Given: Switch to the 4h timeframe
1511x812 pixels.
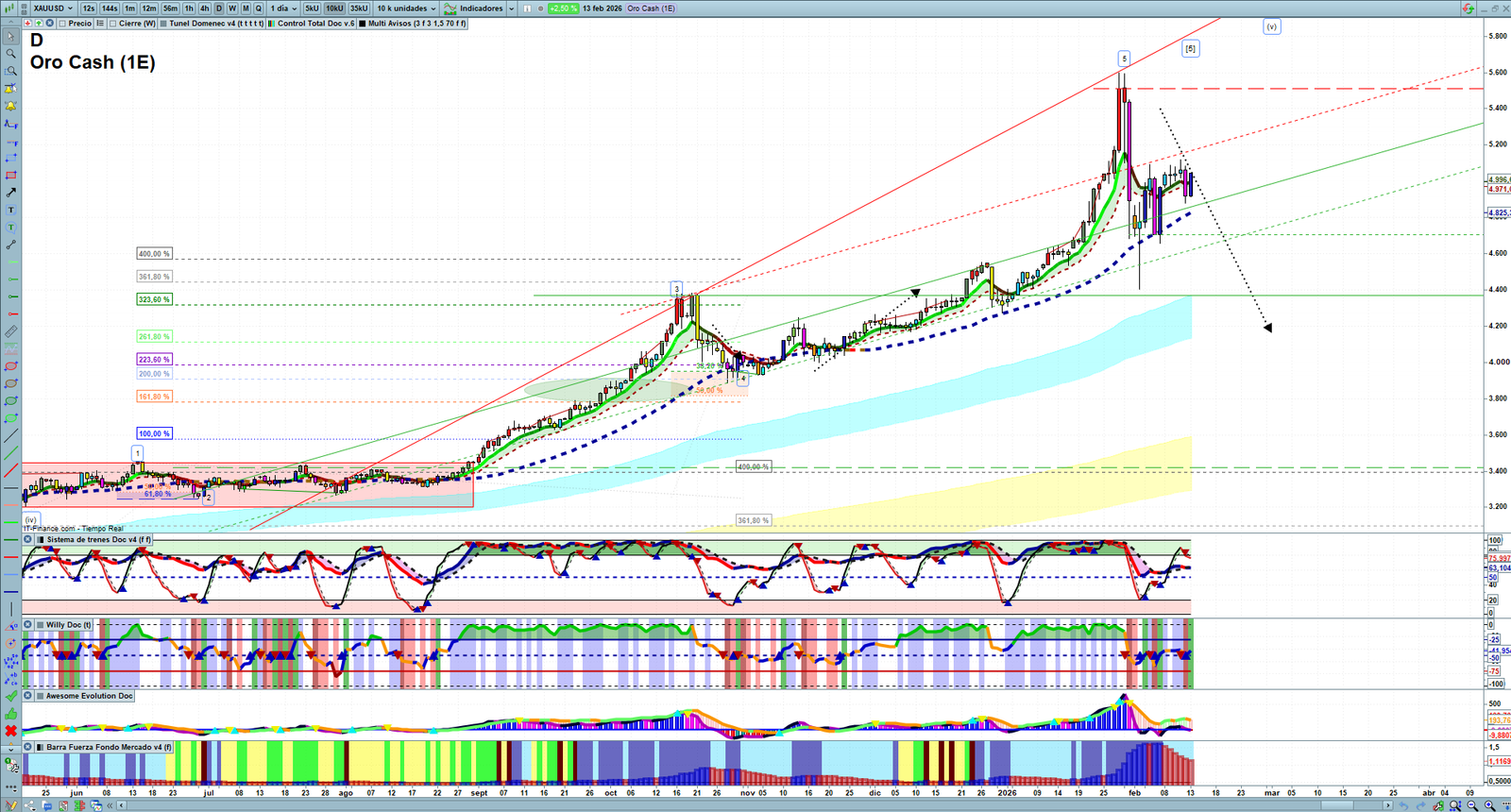Looking at the screenshot, I should coord(204,8).
